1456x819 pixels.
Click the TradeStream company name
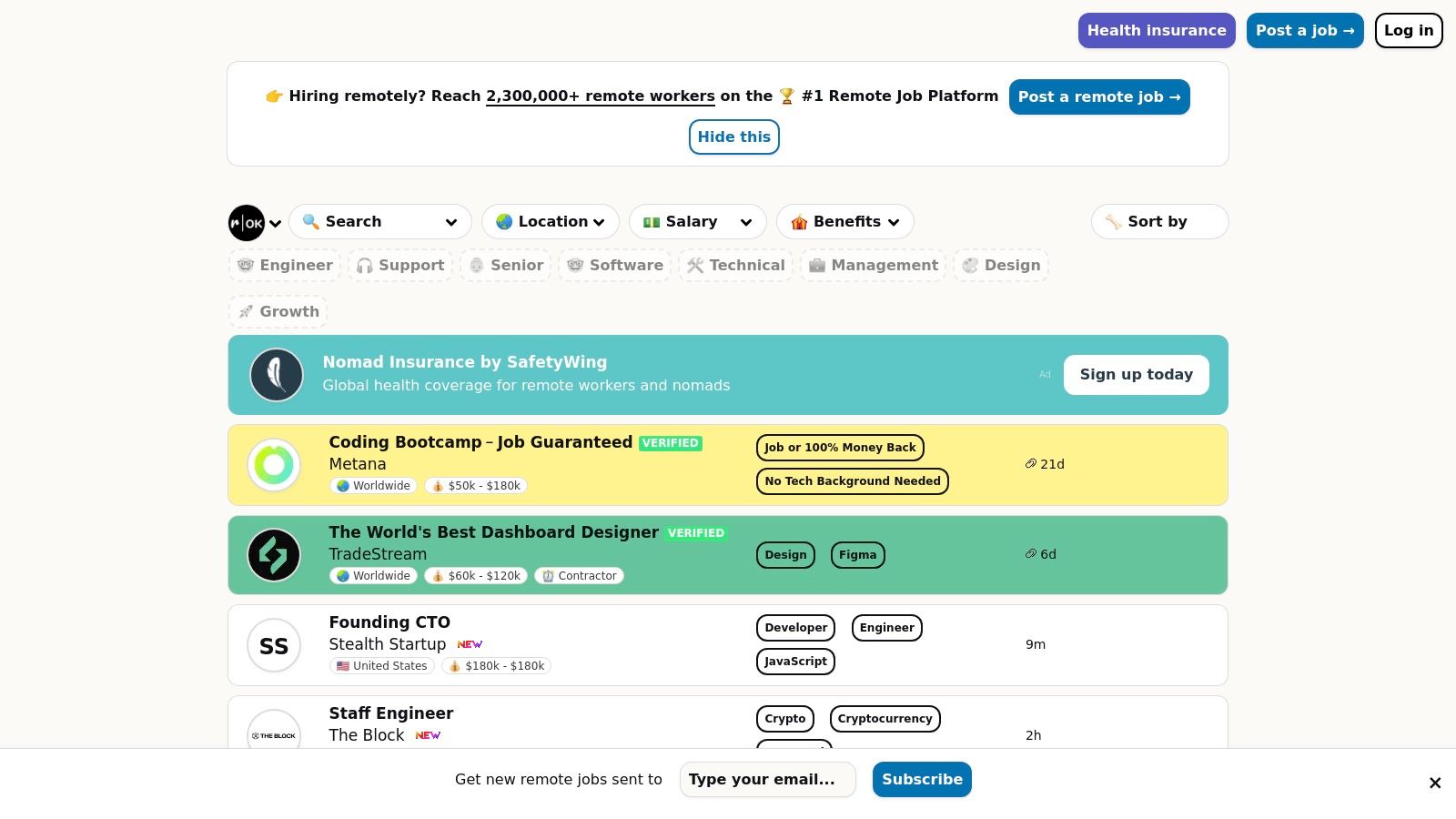pos(378,554)
